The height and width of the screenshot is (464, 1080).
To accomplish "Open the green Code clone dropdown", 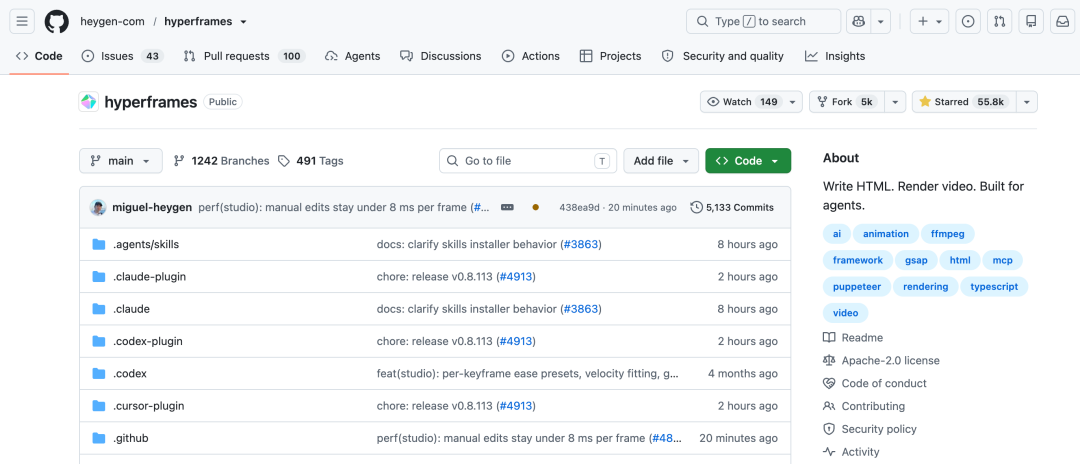I will (748, 161).
